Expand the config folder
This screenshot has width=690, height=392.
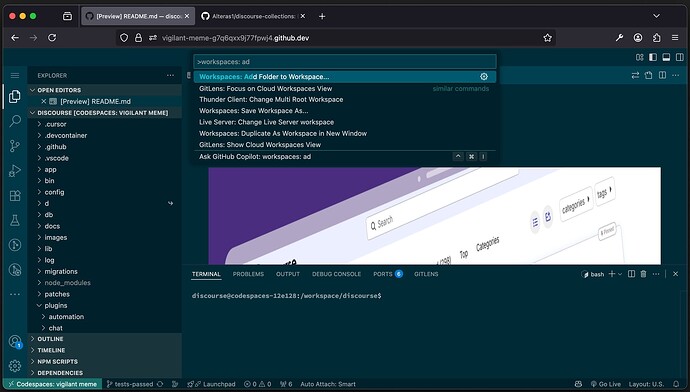[105, 192]
